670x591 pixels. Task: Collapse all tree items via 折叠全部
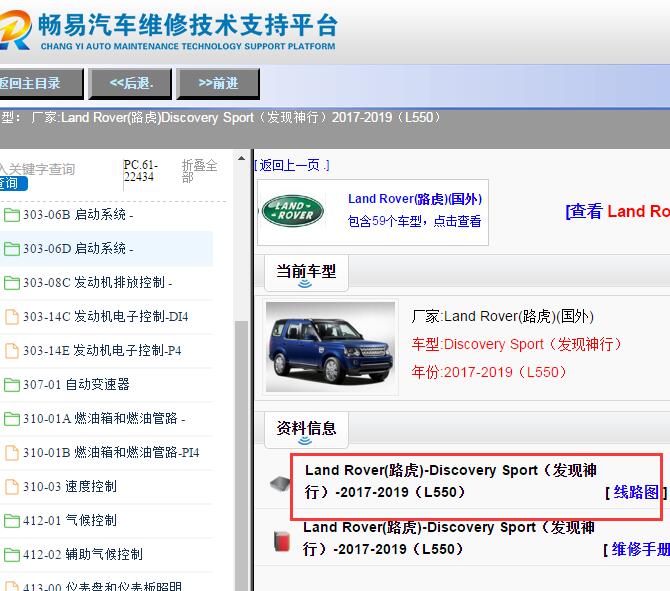[x=200, y=171]
